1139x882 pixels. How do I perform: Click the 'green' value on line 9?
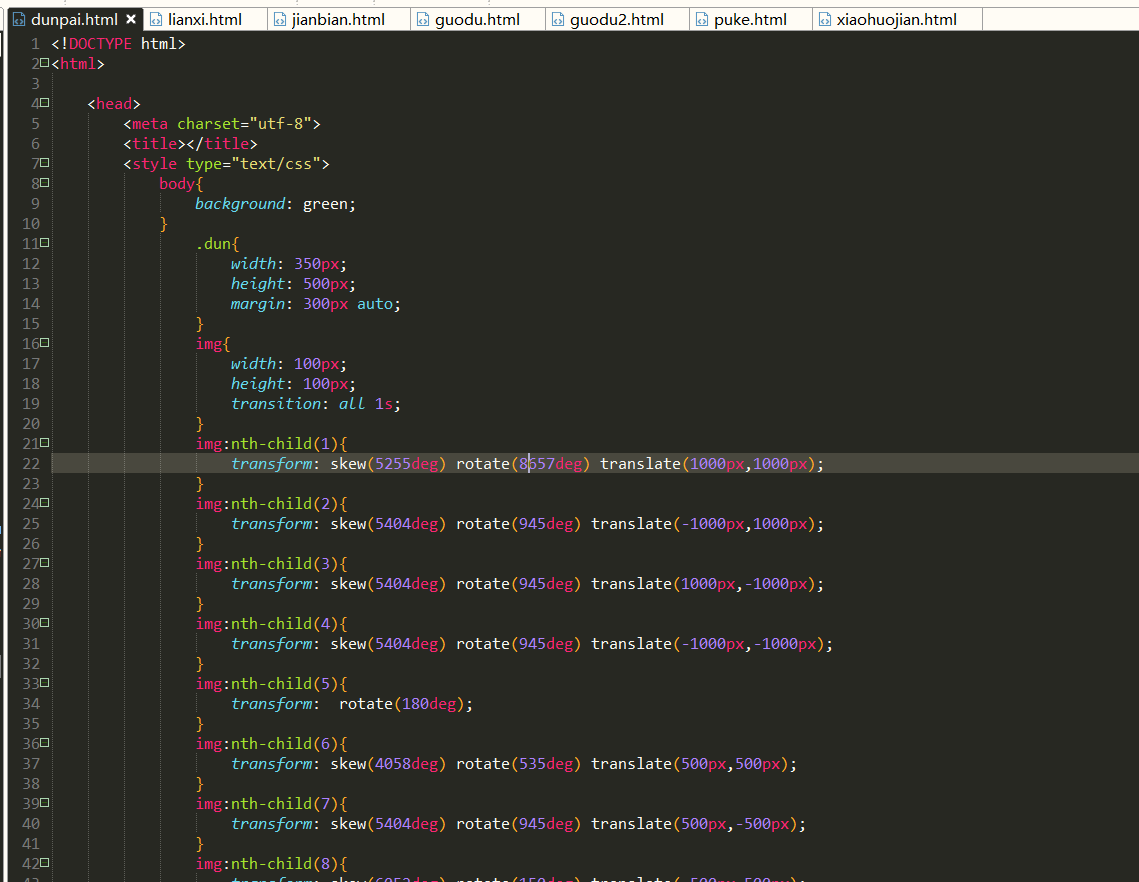coord(325,204)
